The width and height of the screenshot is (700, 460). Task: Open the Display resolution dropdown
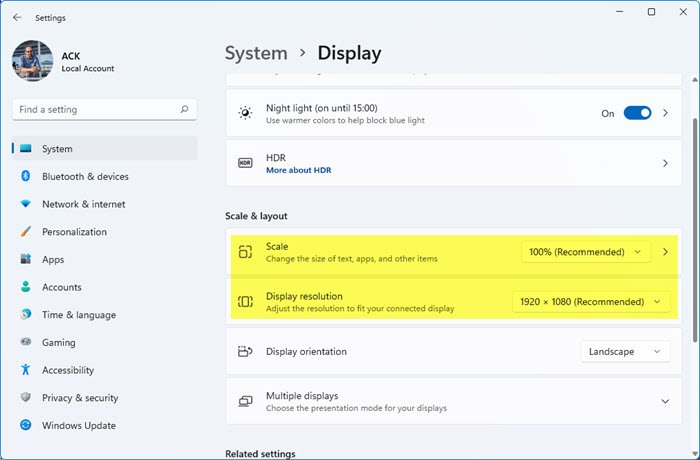tap(590, 301)
